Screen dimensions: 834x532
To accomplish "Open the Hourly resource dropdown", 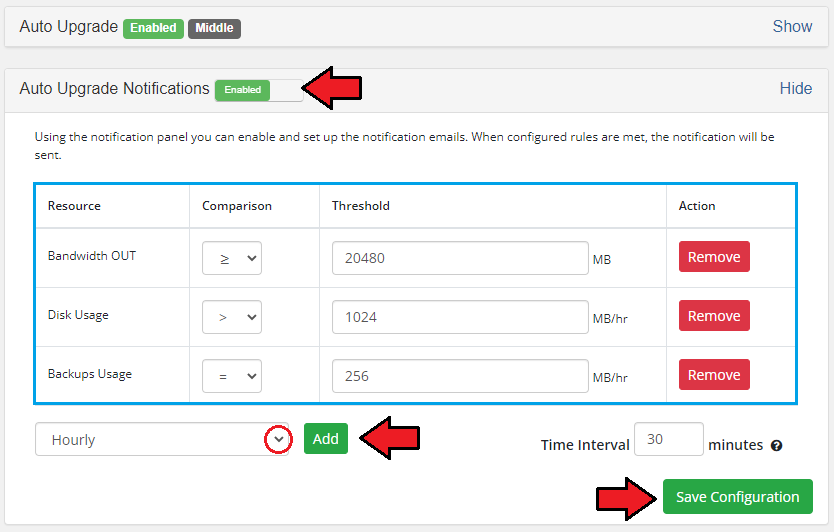I will 162,439.
